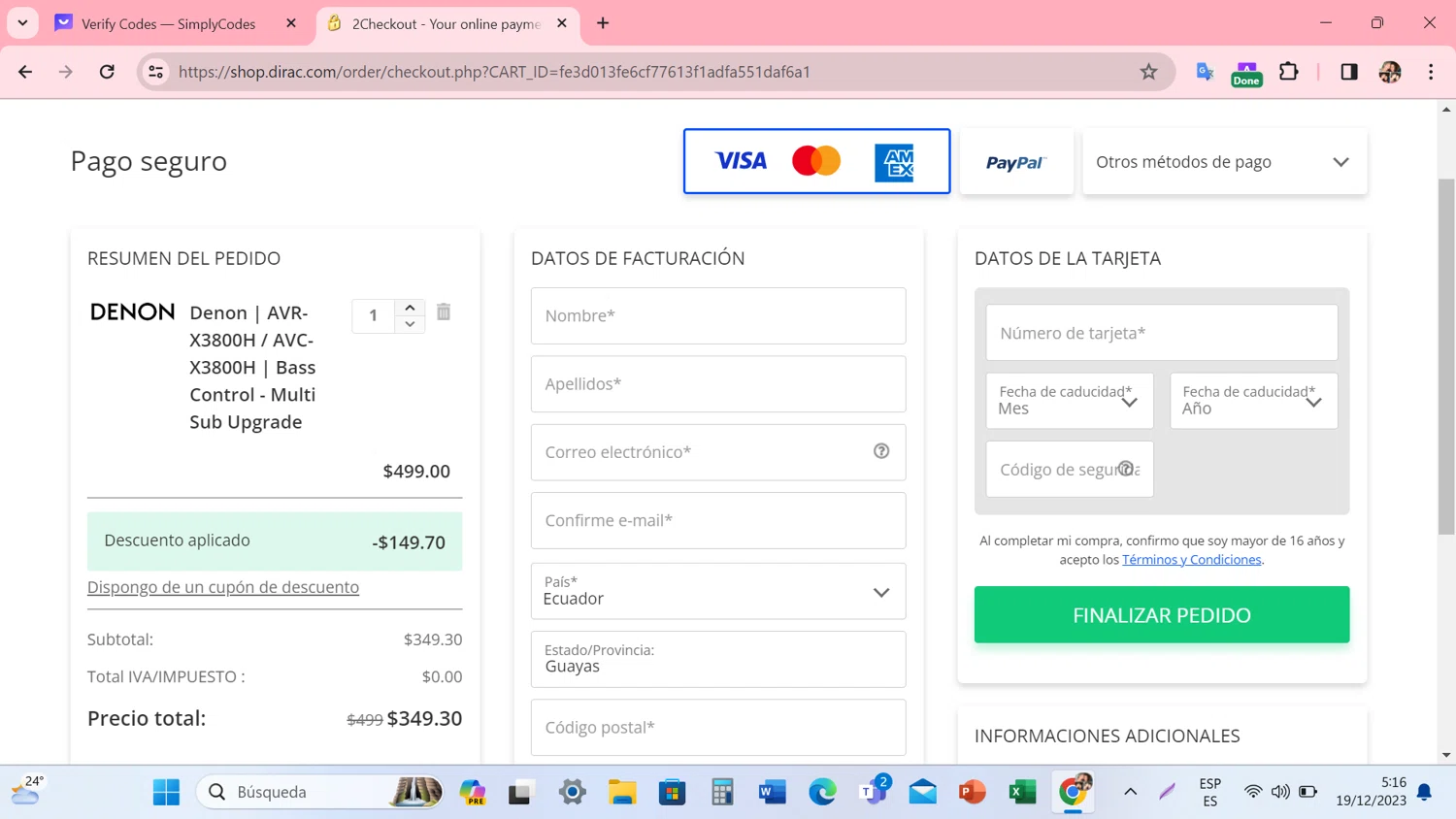Show help for security code
This screenshot has width=1456, height=819.
point(1126,469)
